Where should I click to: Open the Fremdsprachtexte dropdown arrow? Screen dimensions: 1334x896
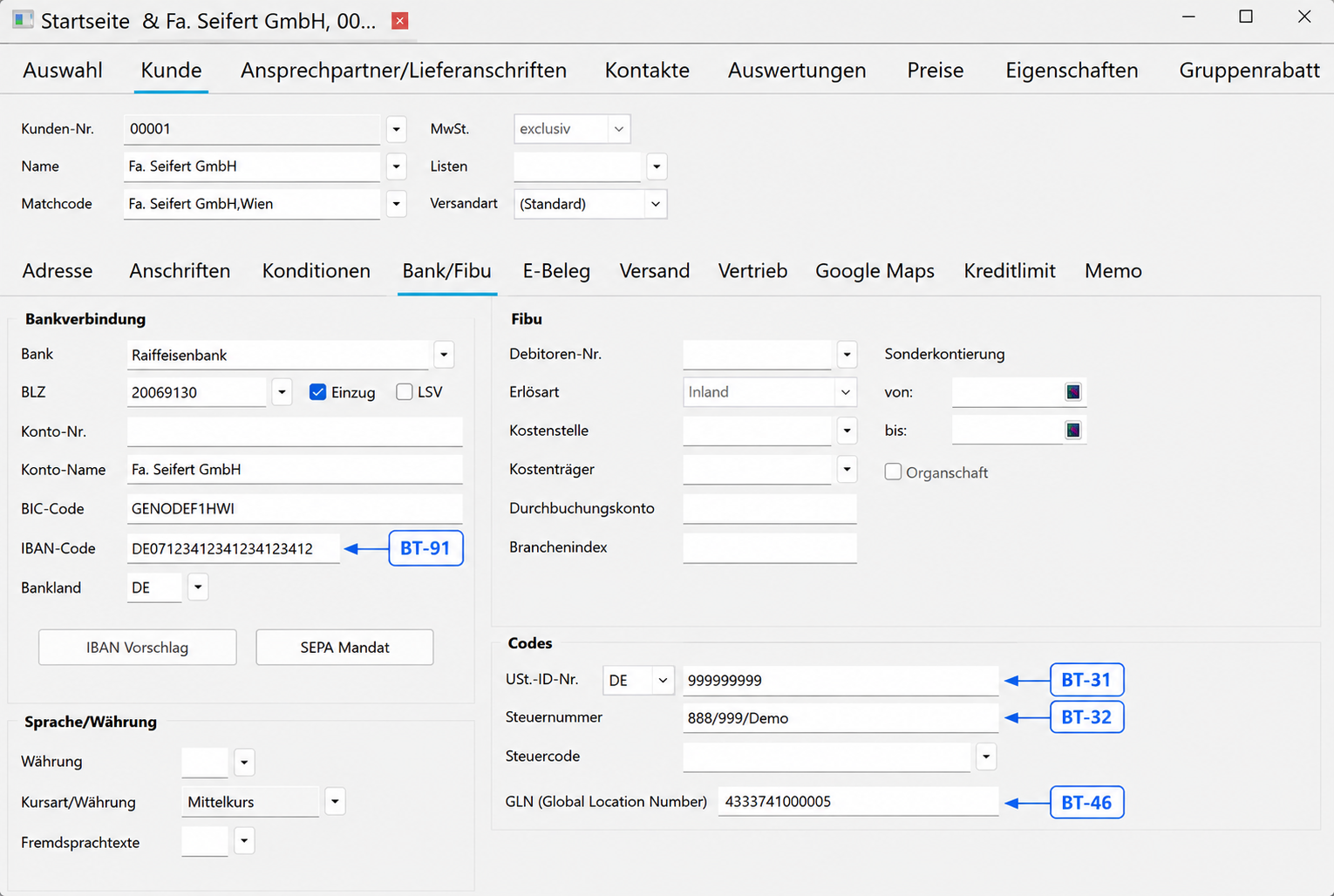coord(244,842)
